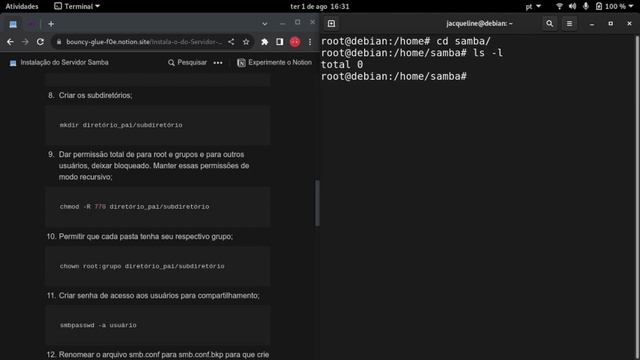Click the Wi-Fi status icon
The width and height of the screenshot is (640, 360).
(559, 7)
